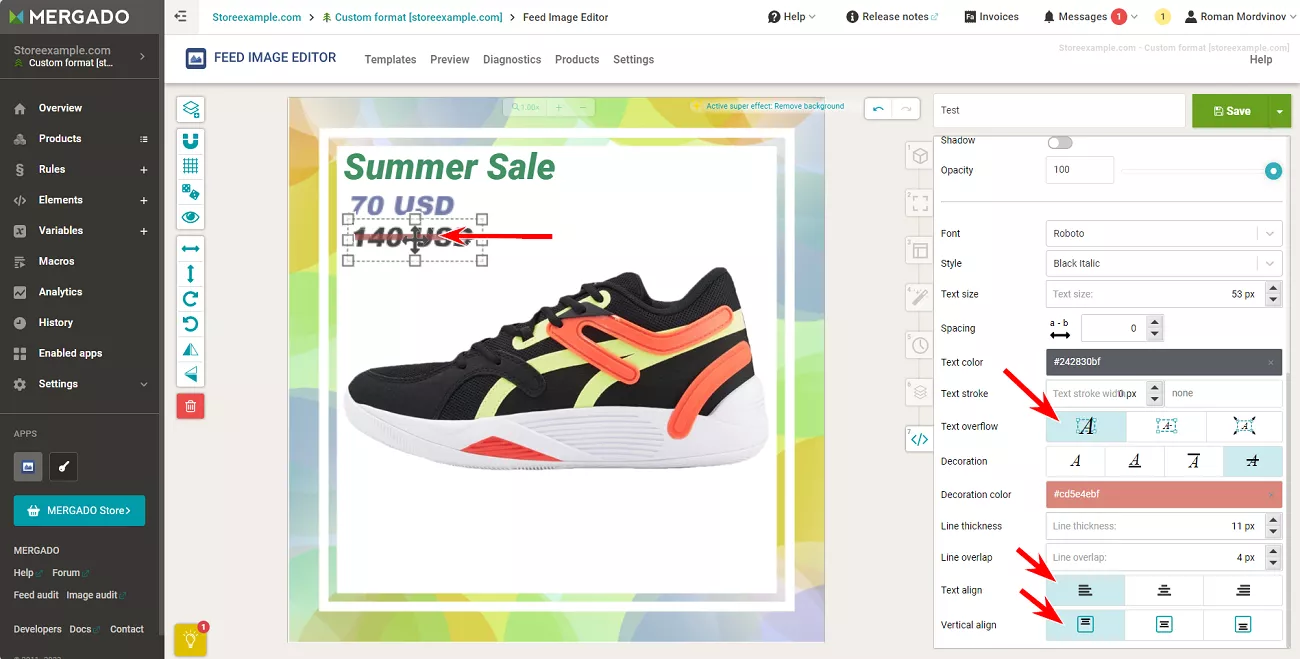Open MERGADO Store button
Image resolution: width=1300 pixels, height=659 pixels.
(x=79, y=510)
